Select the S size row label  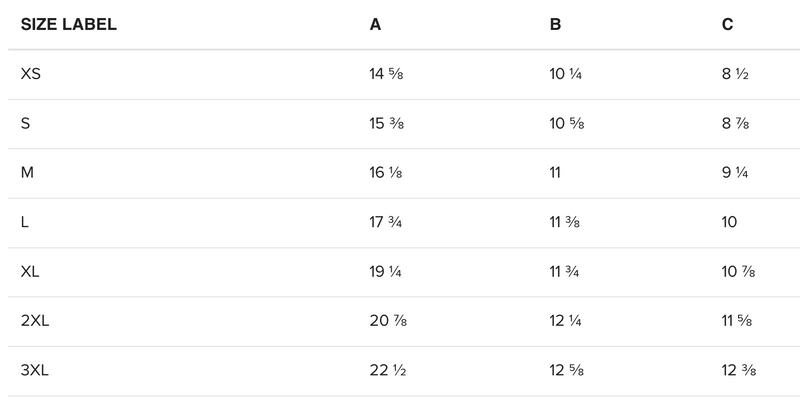(26, 124)
